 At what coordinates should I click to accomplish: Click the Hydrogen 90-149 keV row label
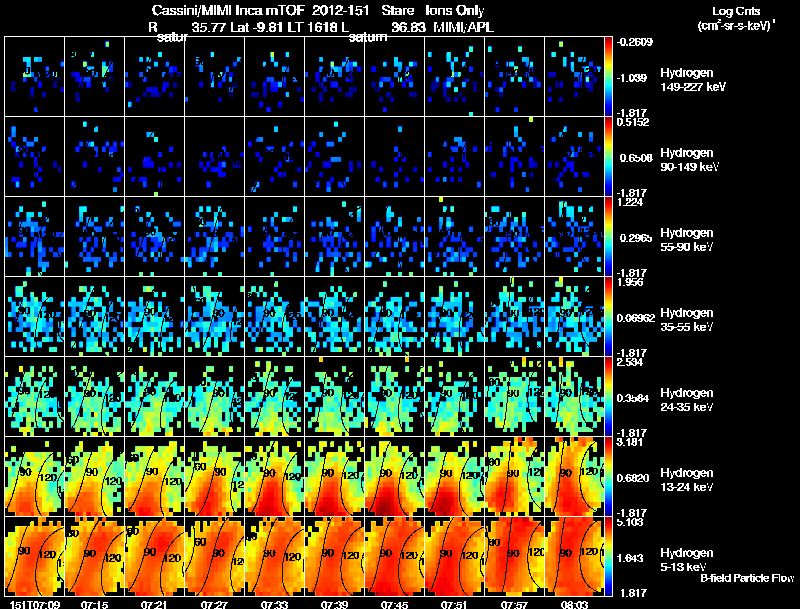[689, 160]
